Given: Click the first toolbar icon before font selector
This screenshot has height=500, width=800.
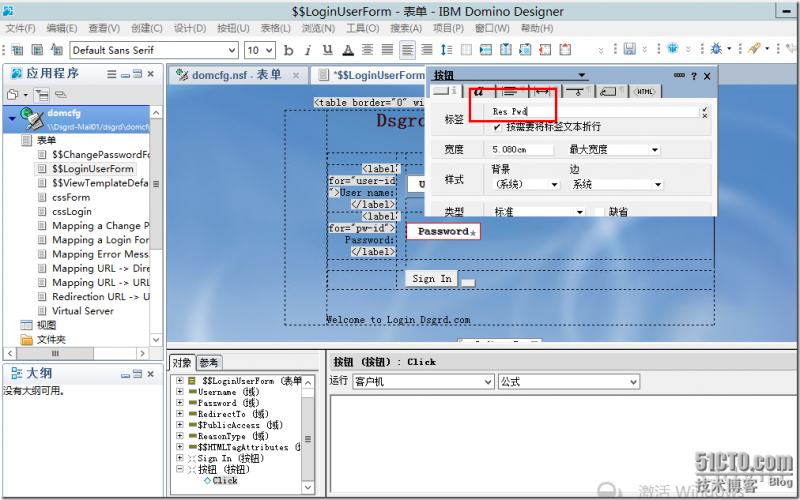Looking at the screenshot, I should pyautogui.click(x=17, y=50).
